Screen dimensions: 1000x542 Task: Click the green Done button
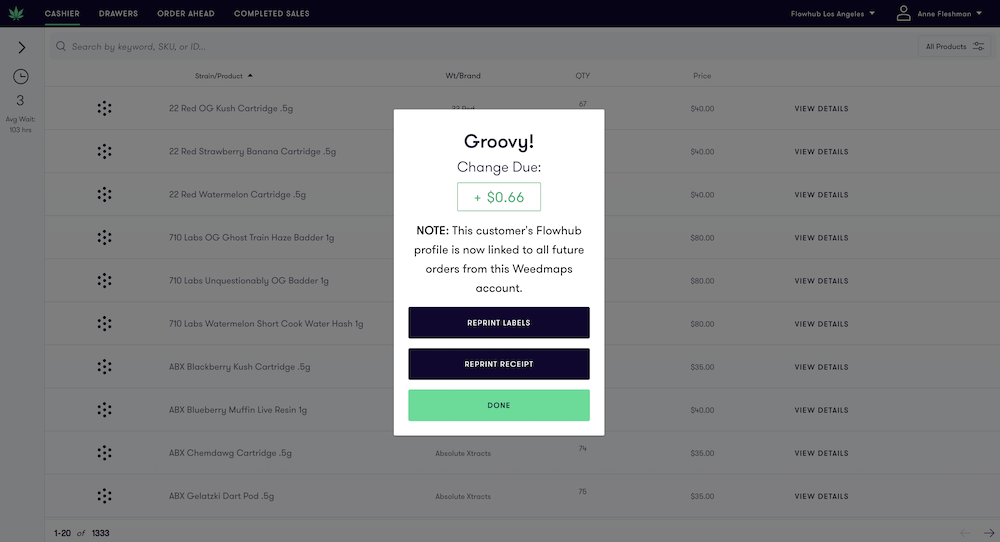coord(499,406)
